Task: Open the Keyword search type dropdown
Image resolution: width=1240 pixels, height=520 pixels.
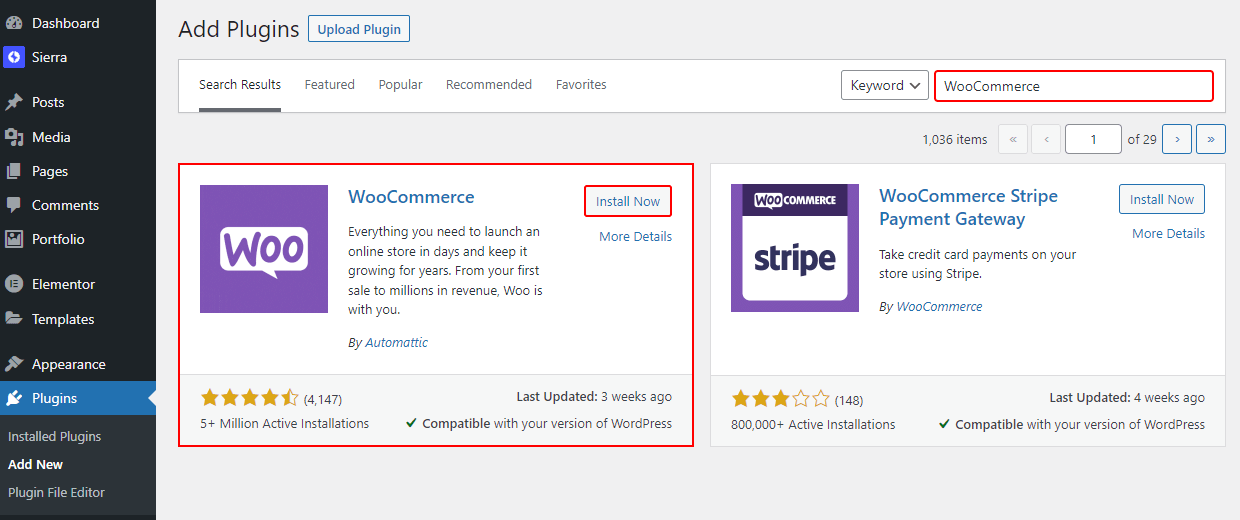Action: [x=885, y=85]
